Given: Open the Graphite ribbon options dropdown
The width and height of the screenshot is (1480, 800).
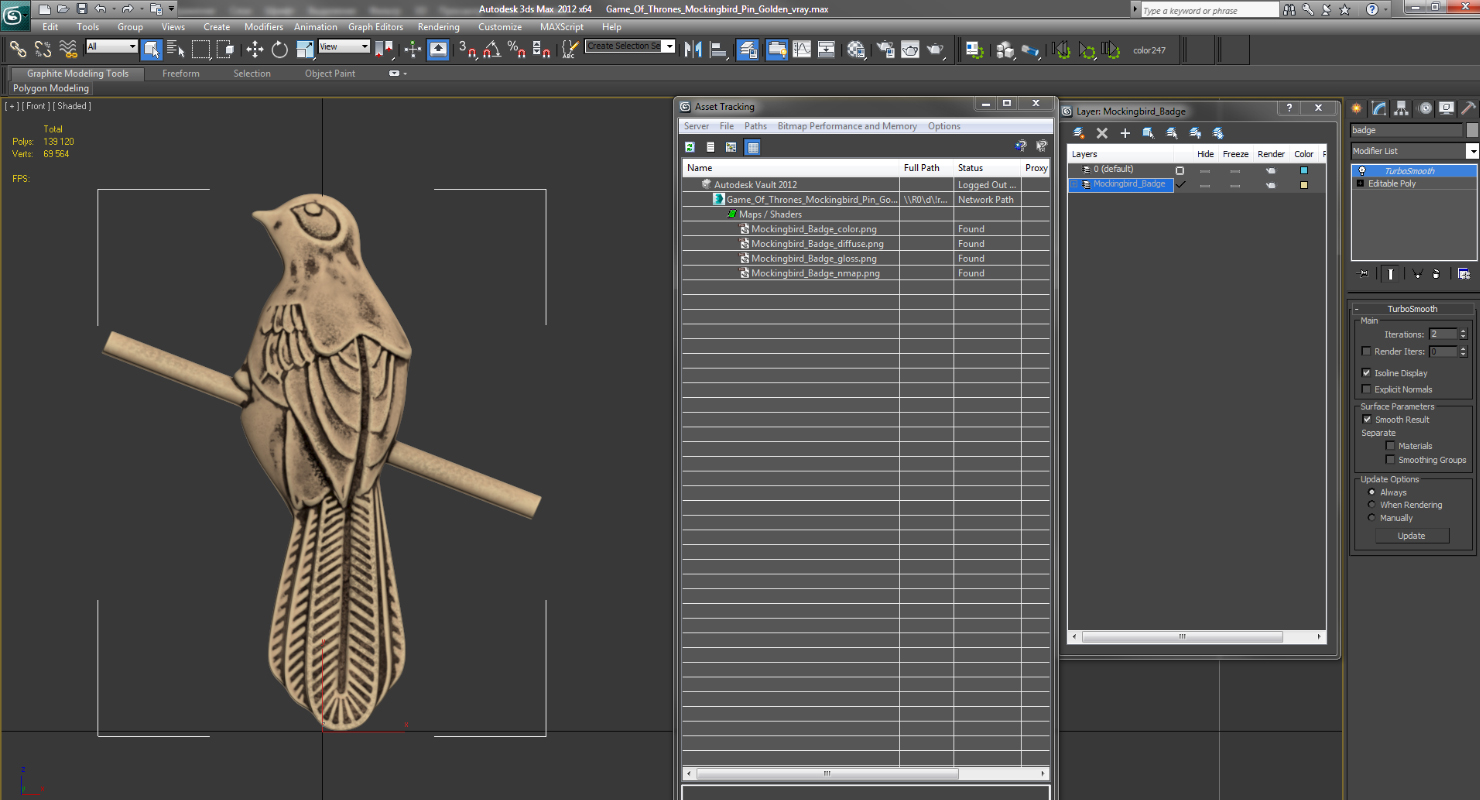Looking at the screenshot, I should pos(397,74).
